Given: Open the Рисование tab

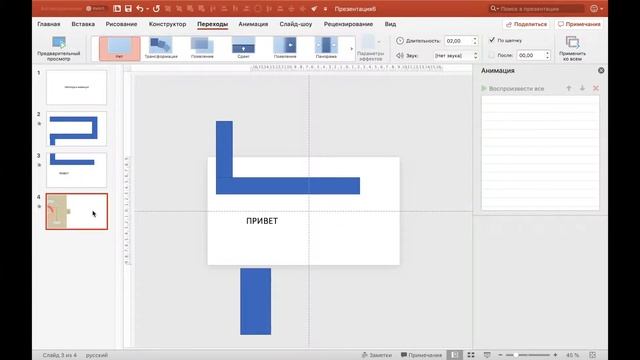Looking at the screenshot, I should (x=121, y=24).
